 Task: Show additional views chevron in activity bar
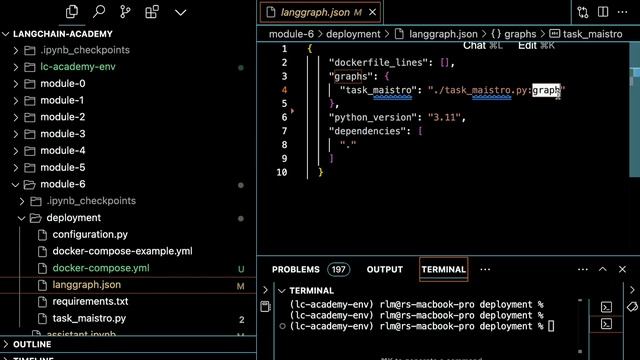[180, 12]
